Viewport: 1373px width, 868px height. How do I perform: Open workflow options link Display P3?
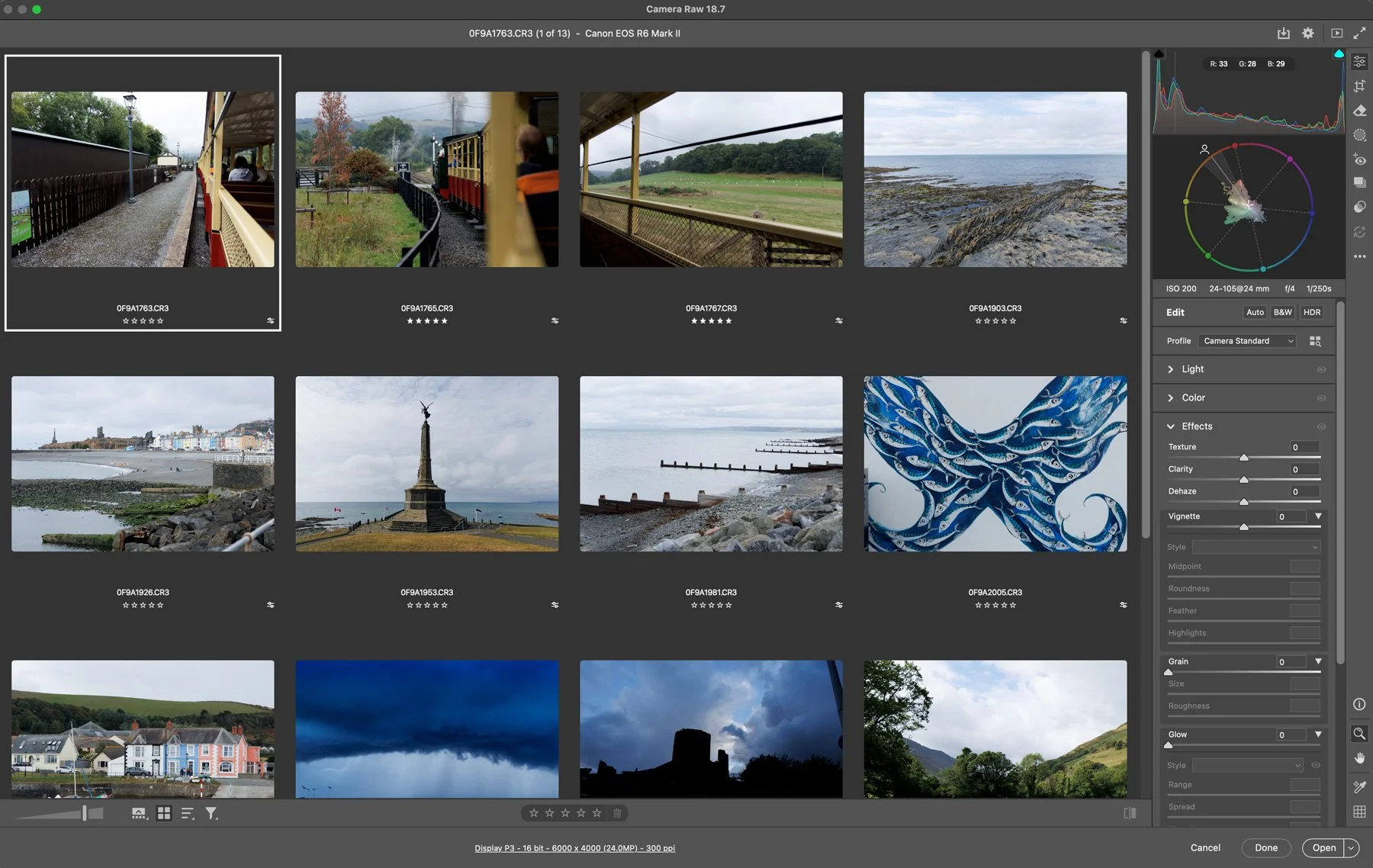point(574,848)
